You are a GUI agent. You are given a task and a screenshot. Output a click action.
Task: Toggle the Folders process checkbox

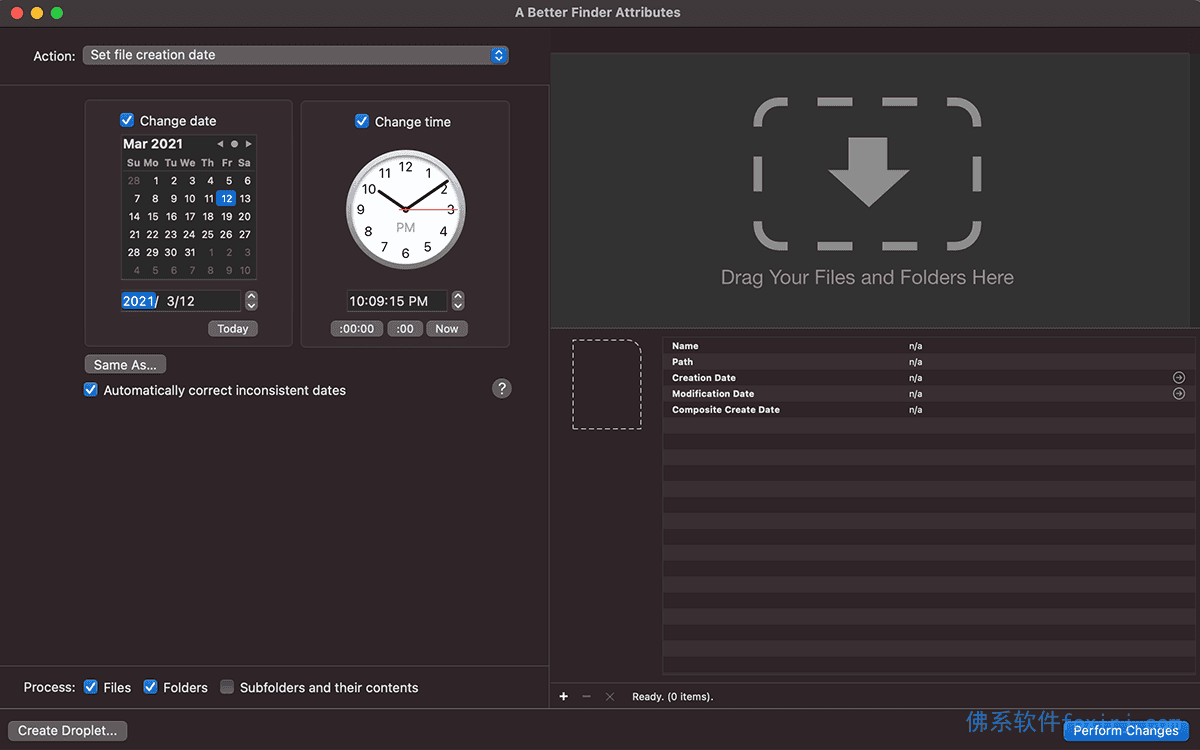pyautogui.click(x=151, y=687)
